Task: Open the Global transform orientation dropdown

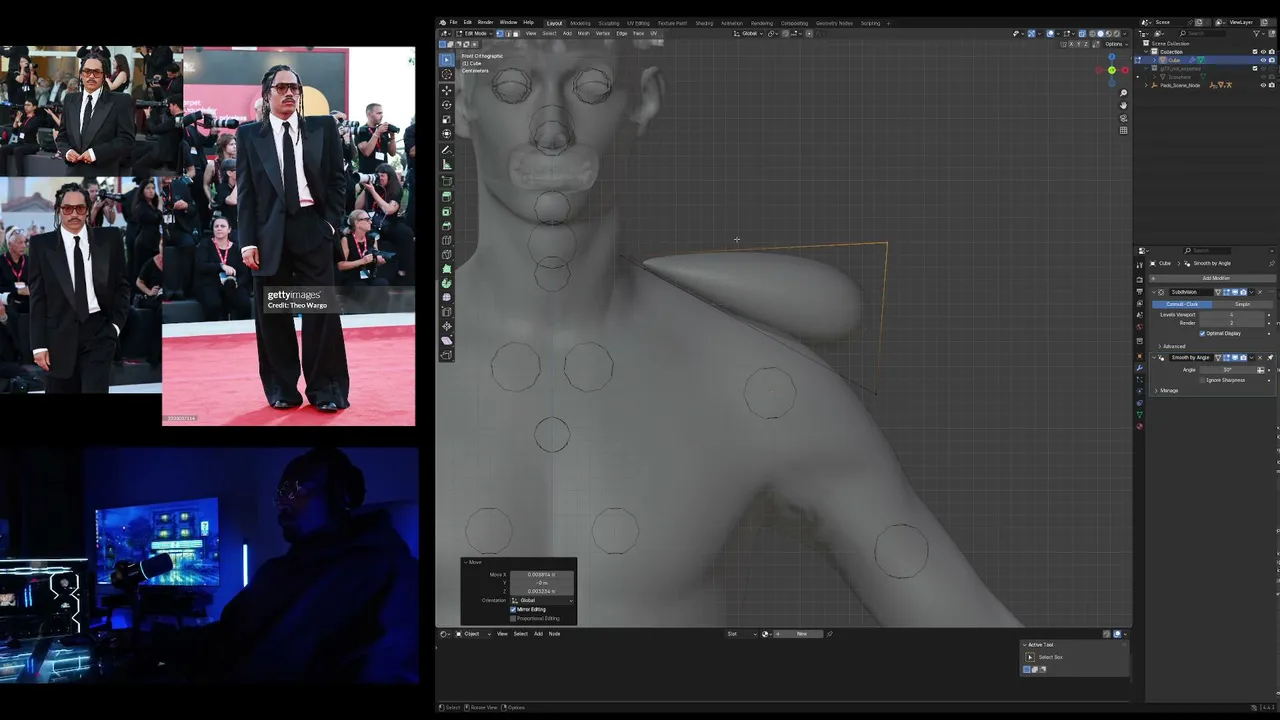Action: pyautogui.click(x=749, y=33)
